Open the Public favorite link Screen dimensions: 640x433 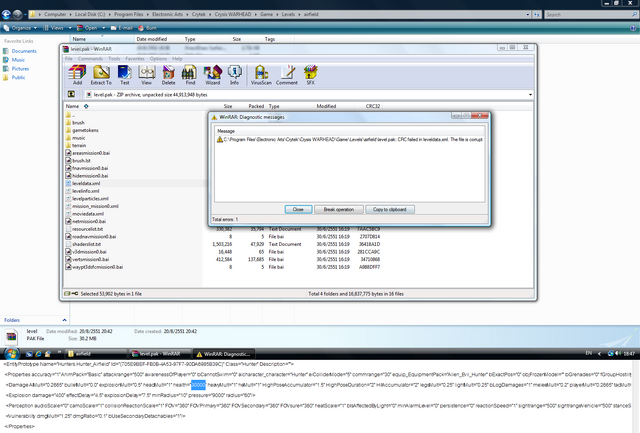pyautogui.click(x=18, y=77)
